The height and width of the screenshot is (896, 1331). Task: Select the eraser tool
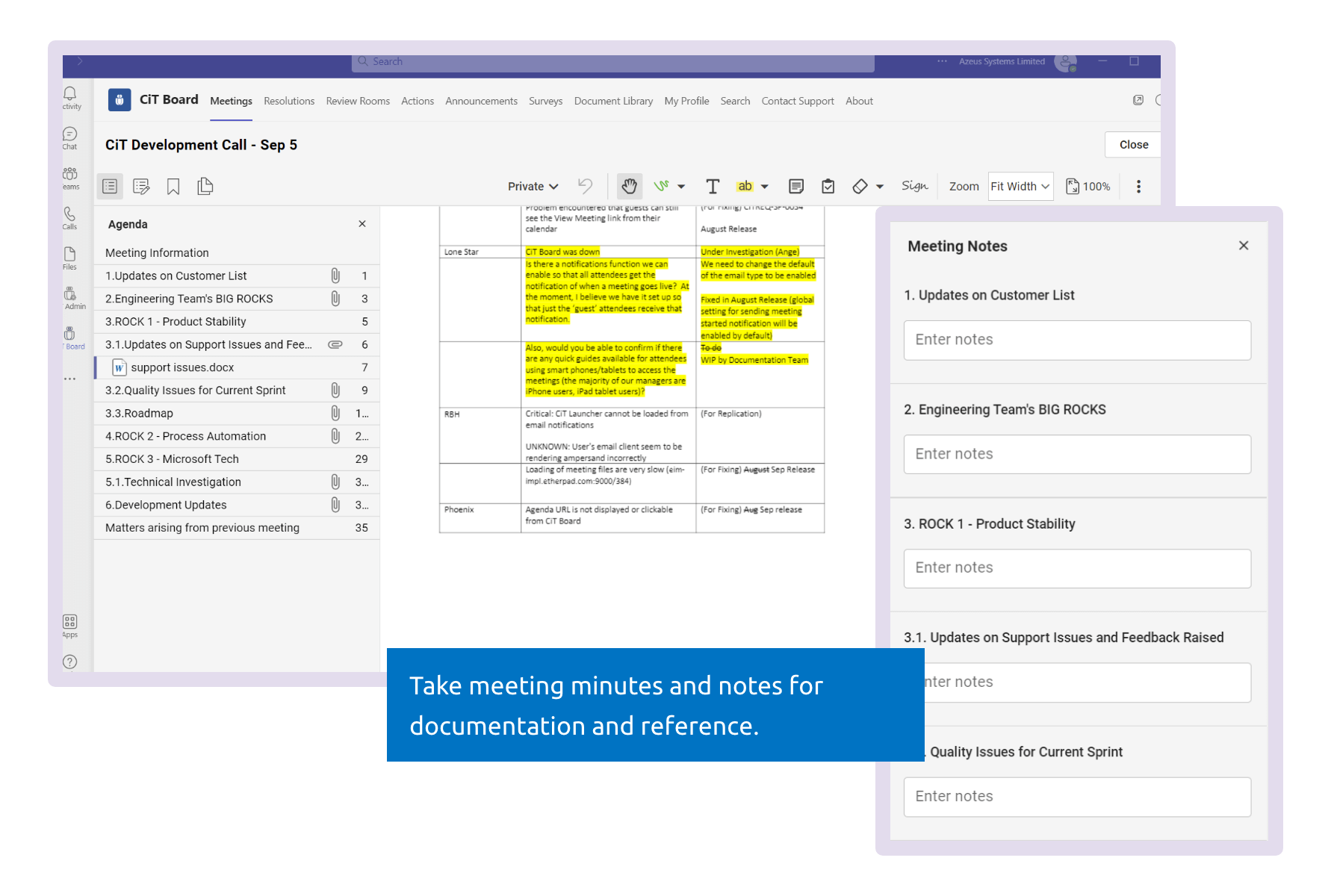pyautogui.click(x=860, y=186)
